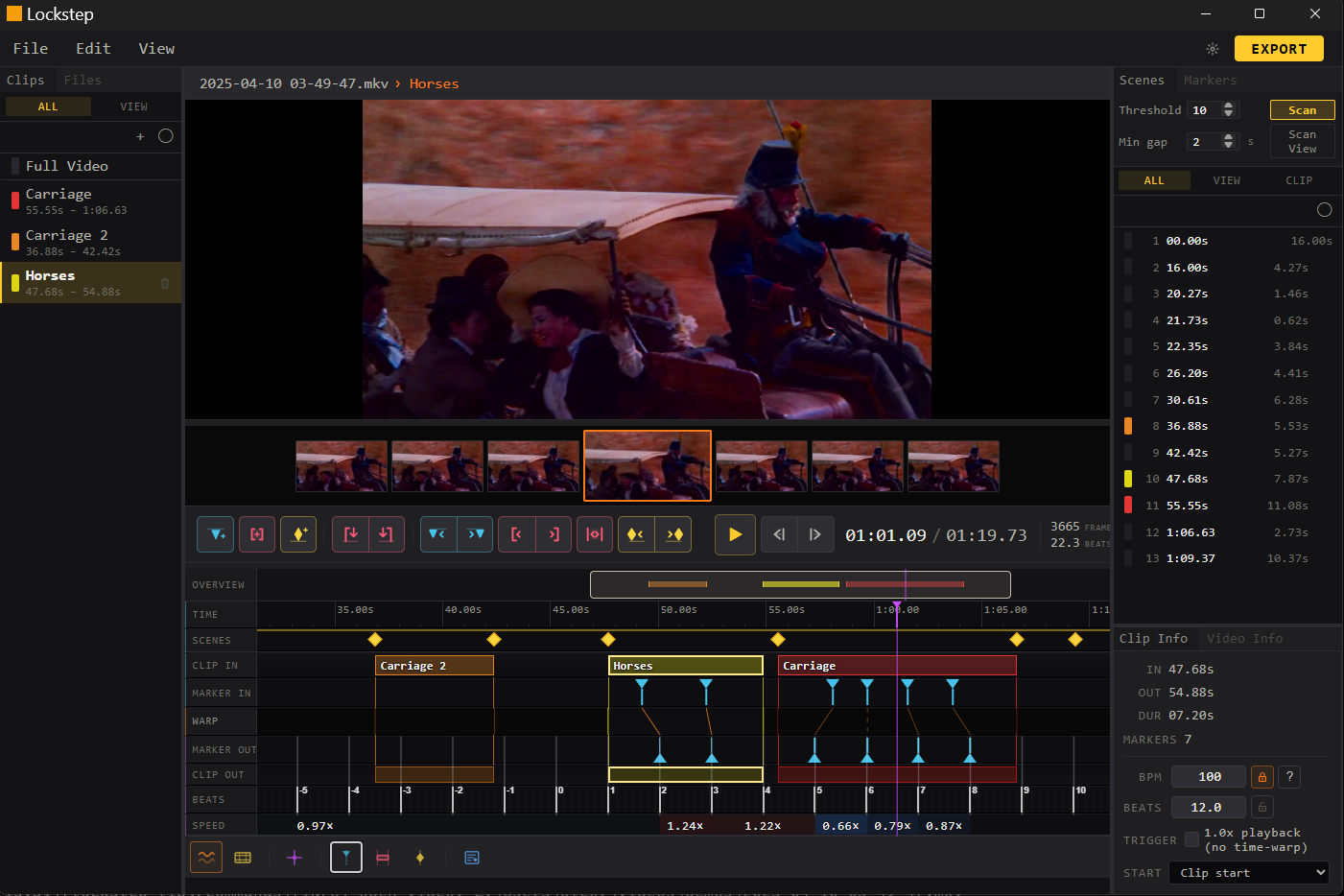This screenshot has width=1344, height=896.
Task: Click the add clip bracket icon
Action: (257, 534)
